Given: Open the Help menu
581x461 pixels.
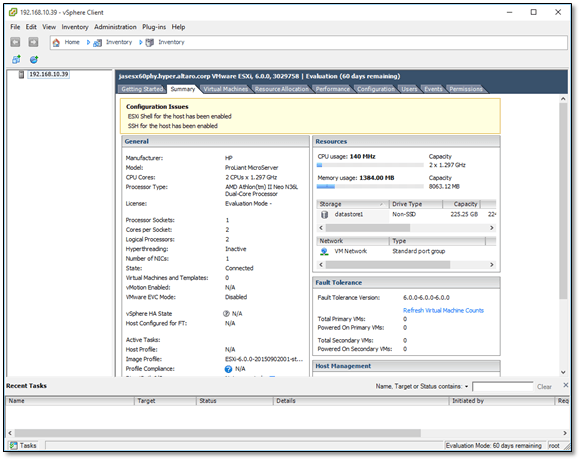Looking at the screenshot, I should pos(178,27).
